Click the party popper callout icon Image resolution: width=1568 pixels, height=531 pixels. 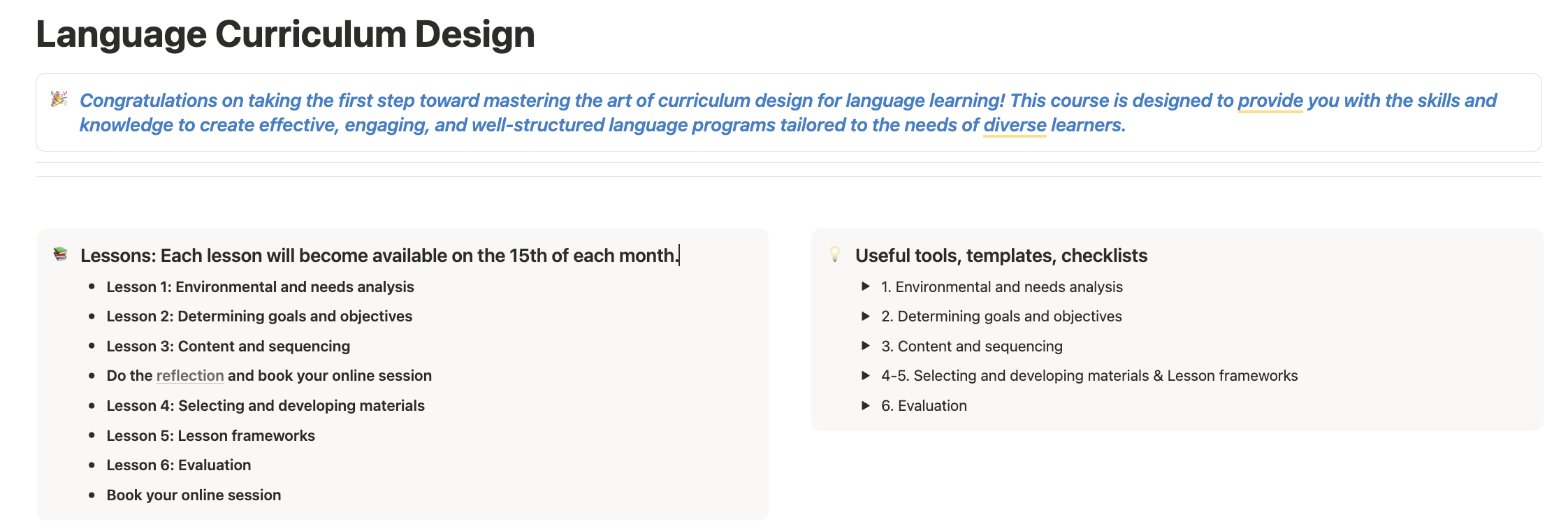point(59,99)
